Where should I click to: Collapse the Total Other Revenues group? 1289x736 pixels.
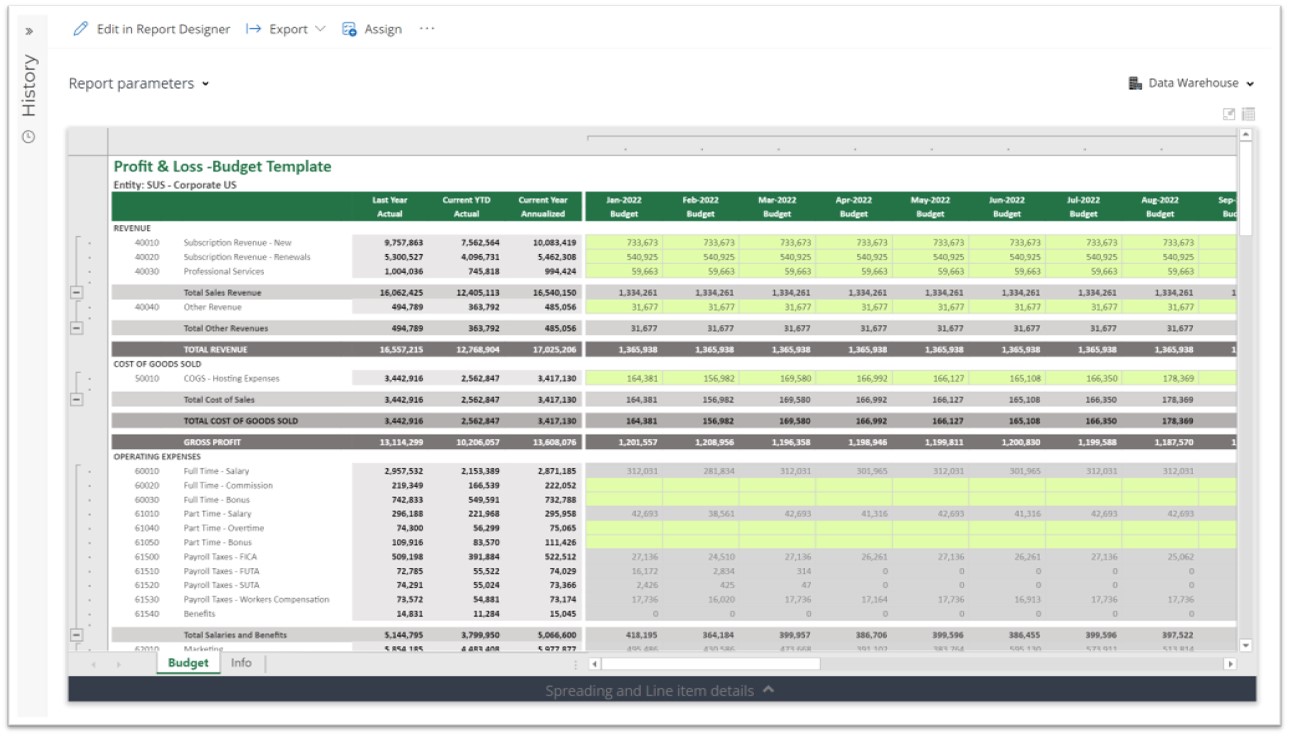76,328
